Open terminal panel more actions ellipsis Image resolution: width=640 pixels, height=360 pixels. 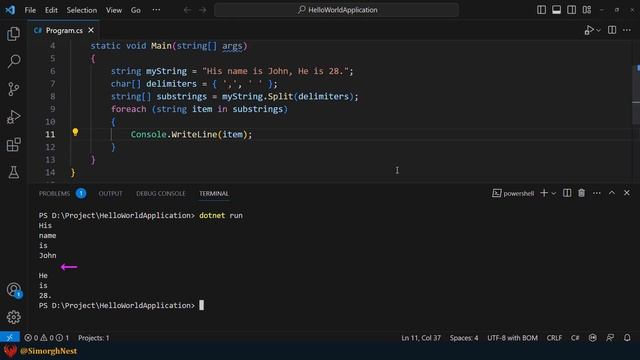596,193
